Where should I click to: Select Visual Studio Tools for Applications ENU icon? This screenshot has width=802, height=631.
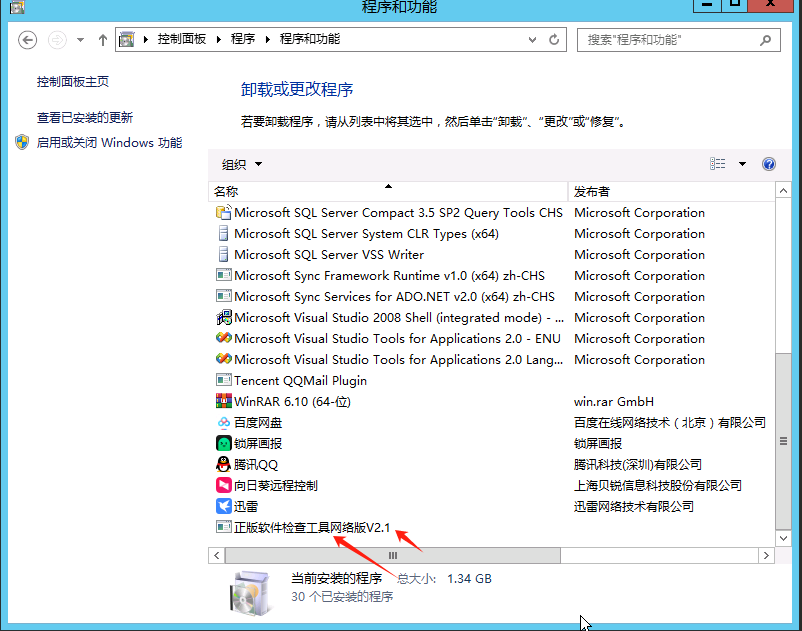[x=224, y=338]
